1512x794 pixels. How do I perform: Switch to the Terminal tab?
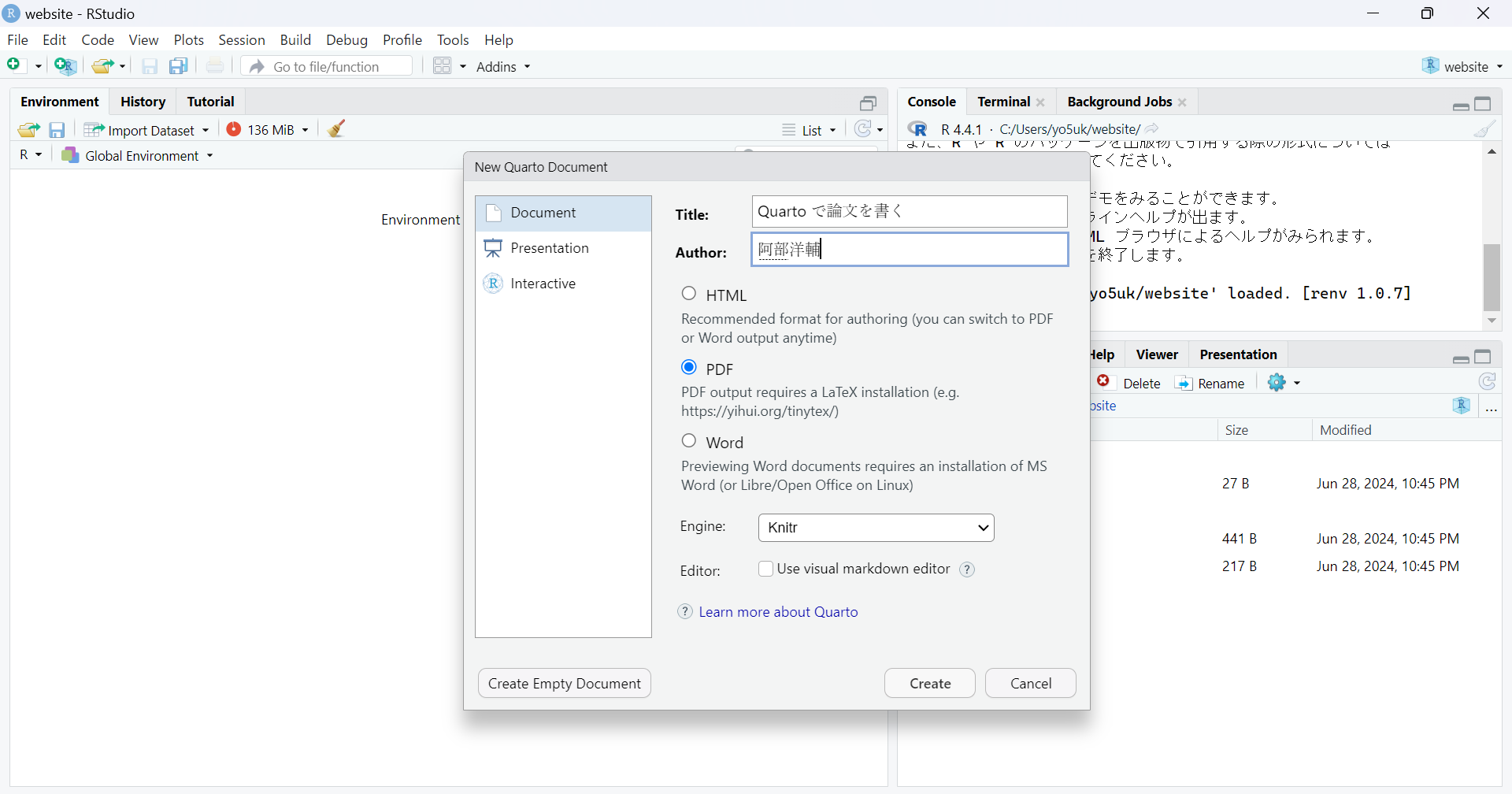(1003, 102)
